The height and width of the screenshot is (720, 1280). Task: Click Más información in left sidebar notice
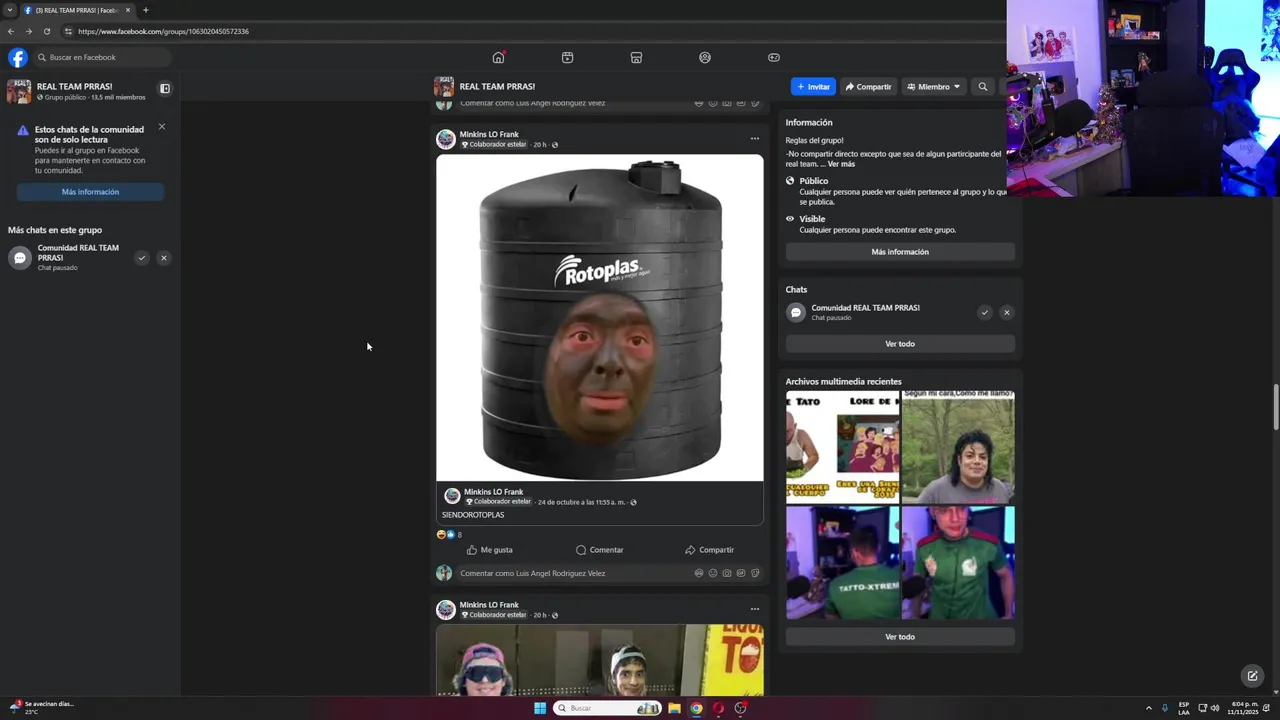pyautogui.click(x=90, y=192)
